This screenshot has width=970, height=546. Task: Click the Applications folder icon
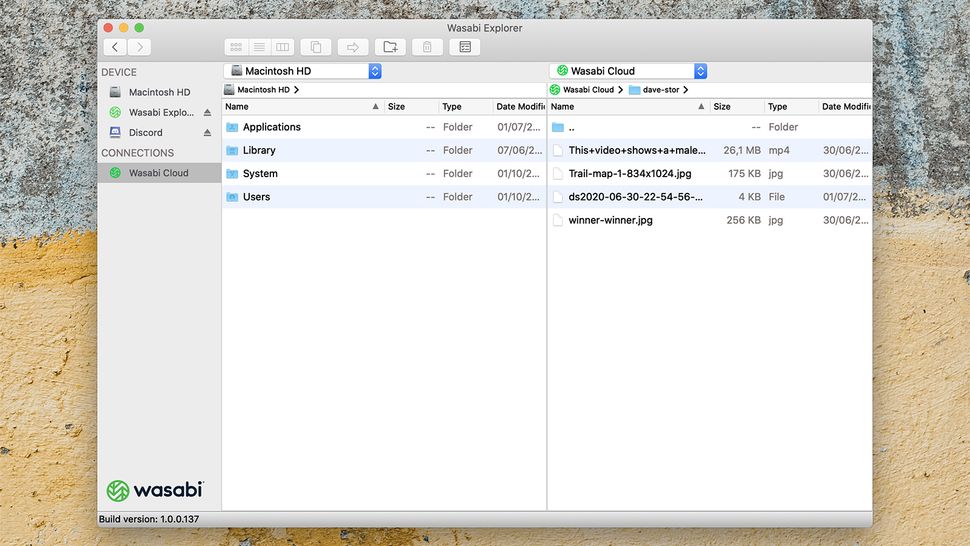232,127
